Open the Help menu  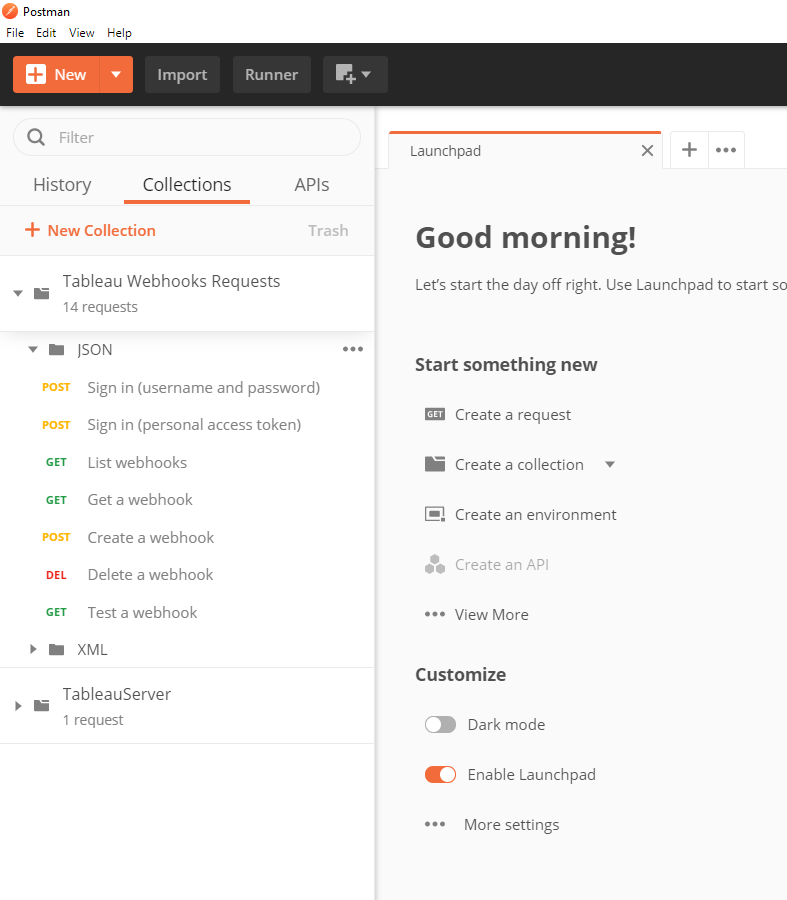click(119, 33)
